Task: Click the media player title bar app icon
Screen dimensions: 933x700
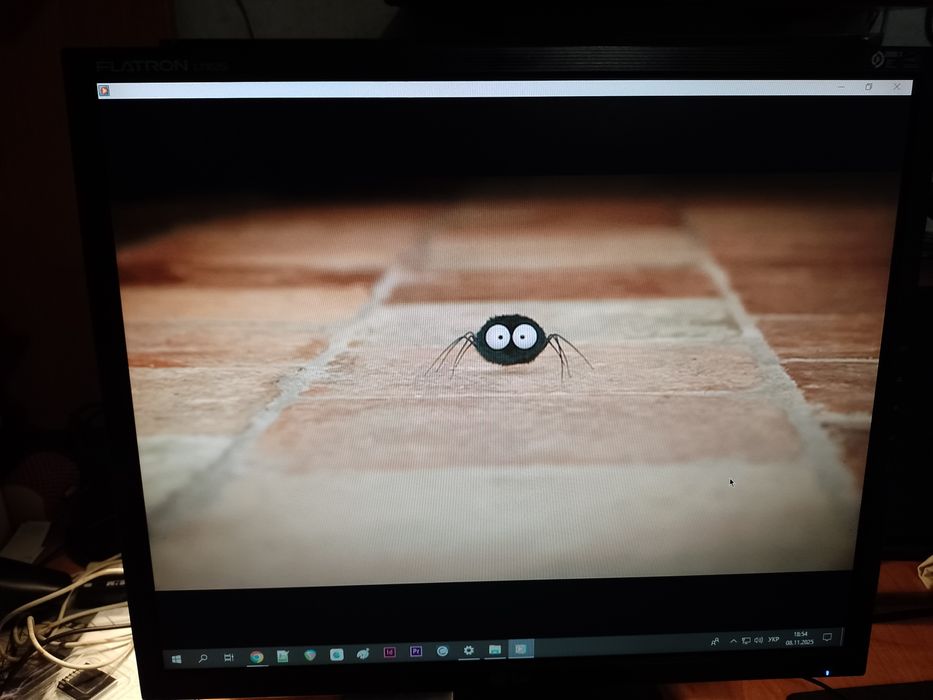Action: [104, 90]
